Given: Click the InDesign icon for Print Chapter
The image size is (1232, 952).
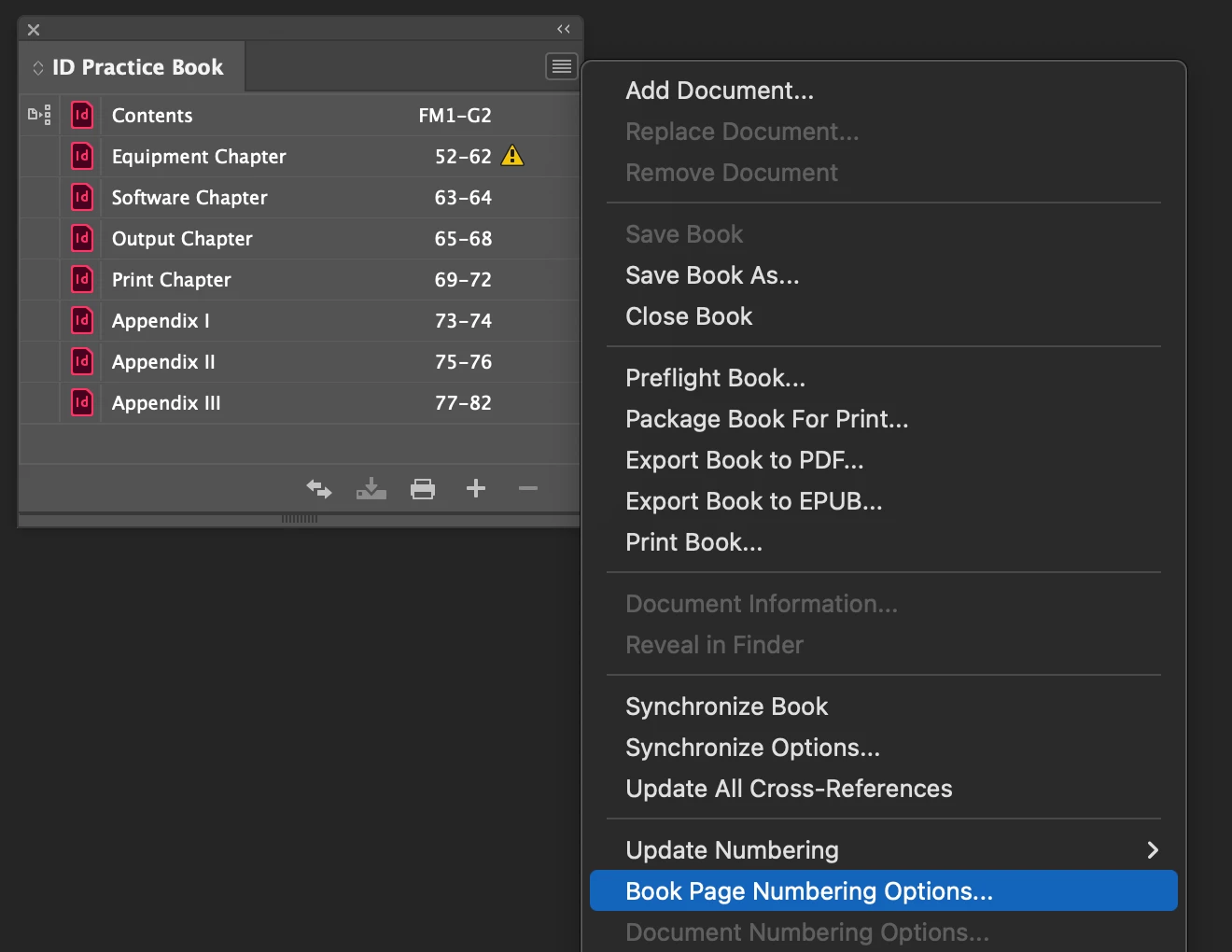Looking at the screenshot, I should click(x=82, y=279).
